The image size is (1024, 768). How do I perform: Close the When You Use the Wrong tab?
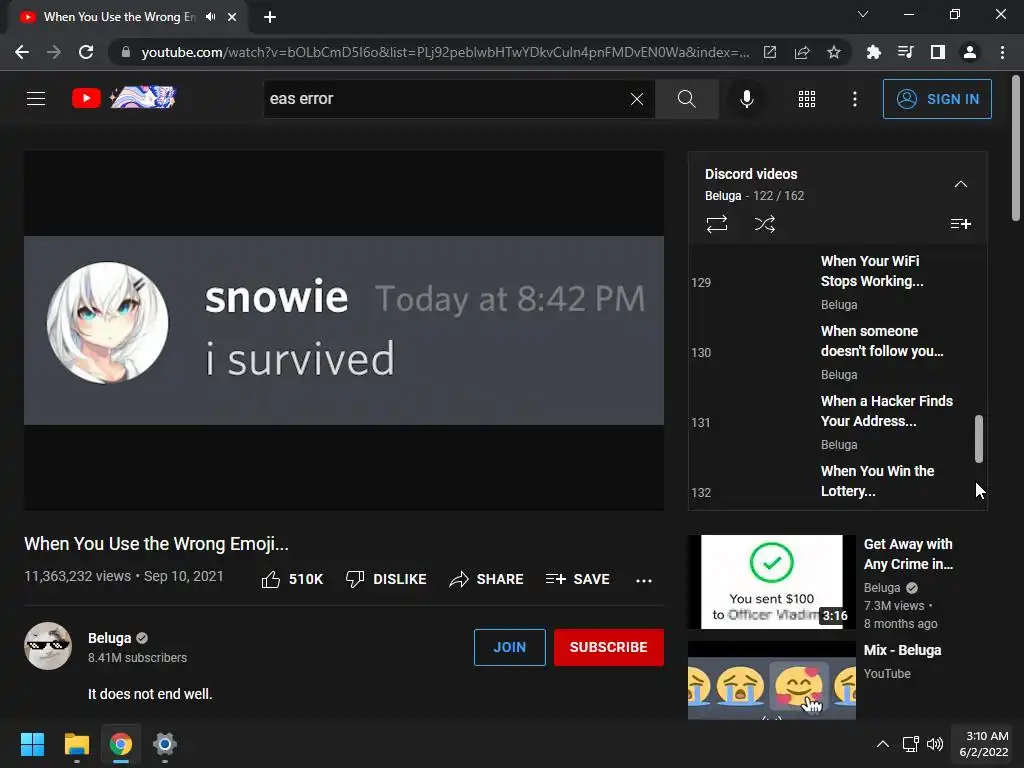[232, 17]
